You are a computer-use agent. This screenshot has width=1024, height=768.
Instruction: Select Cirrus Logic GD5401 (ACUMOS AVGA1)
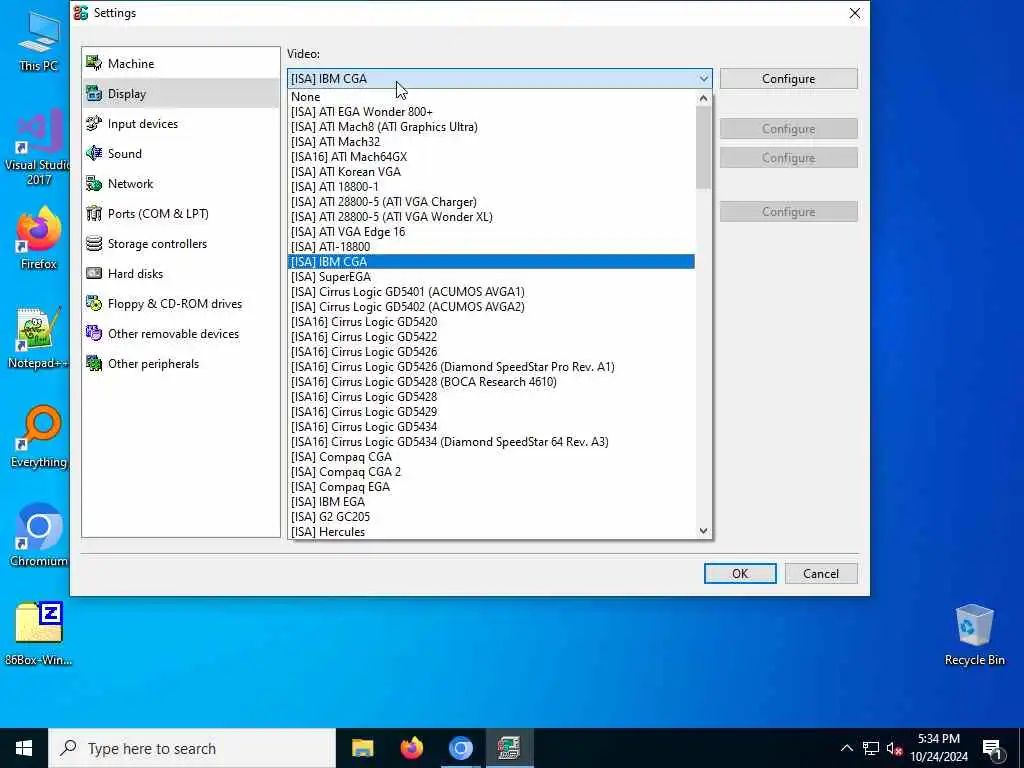pyautogui.click(x=491, y=292)
